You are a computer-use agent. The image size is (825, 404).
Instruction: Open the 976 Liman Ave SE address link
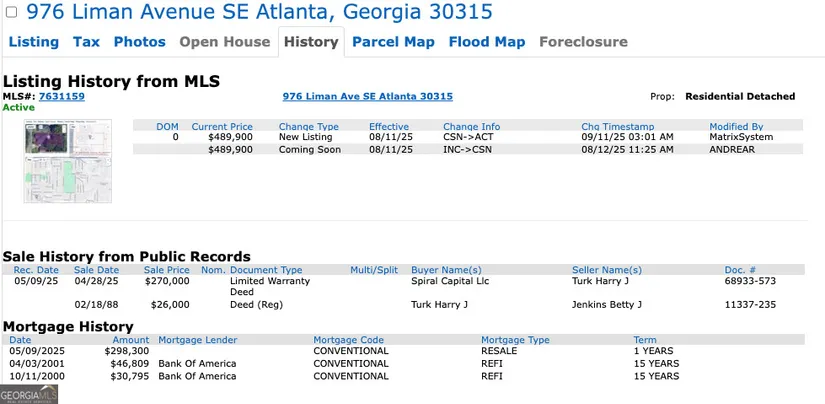click(x=368, y=97)
